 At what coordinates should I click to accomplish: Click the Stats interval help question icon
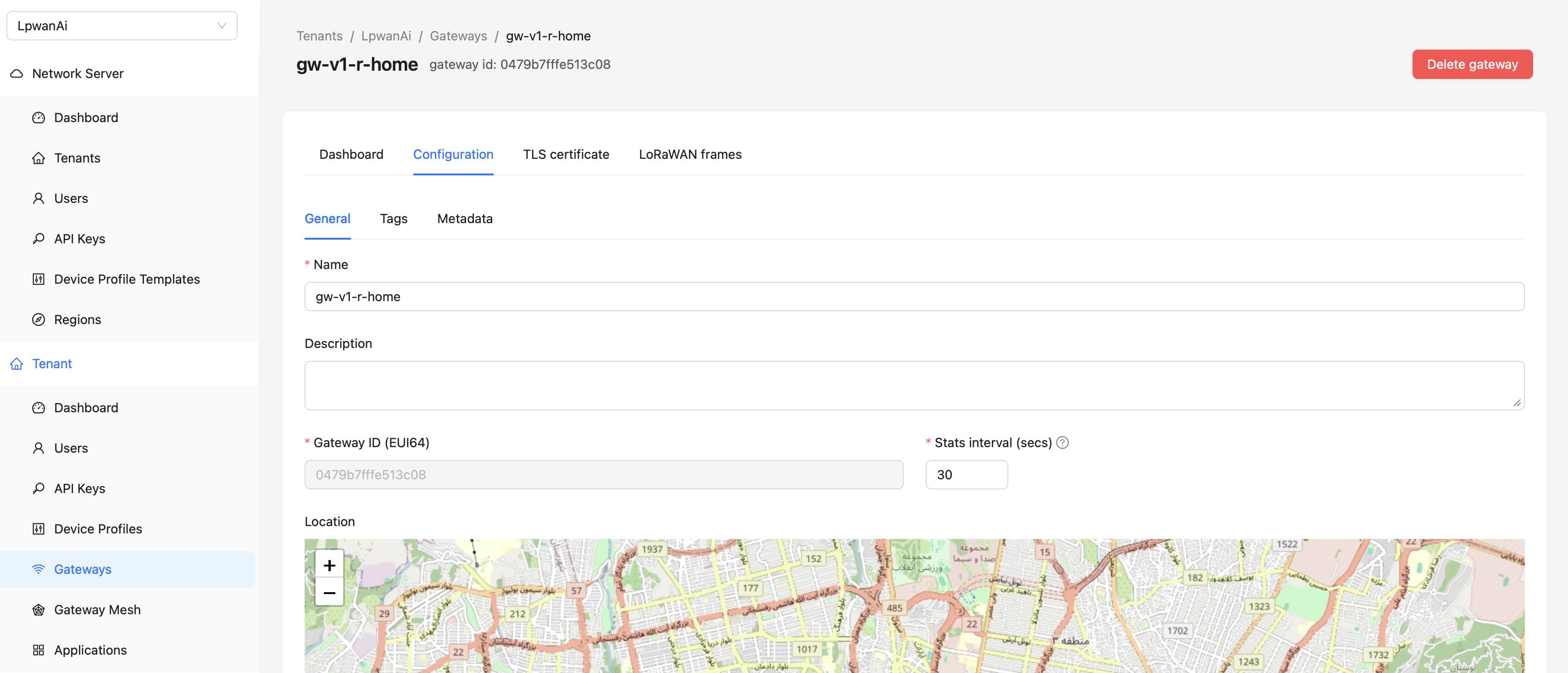(1062, 443)
